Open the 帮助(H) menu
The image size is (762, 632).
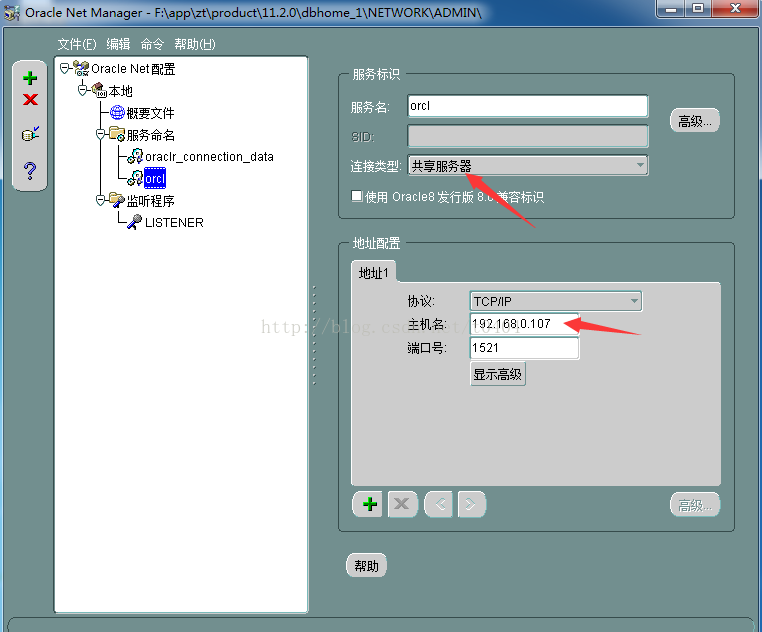pyautogui.click(x=194, y=44)
